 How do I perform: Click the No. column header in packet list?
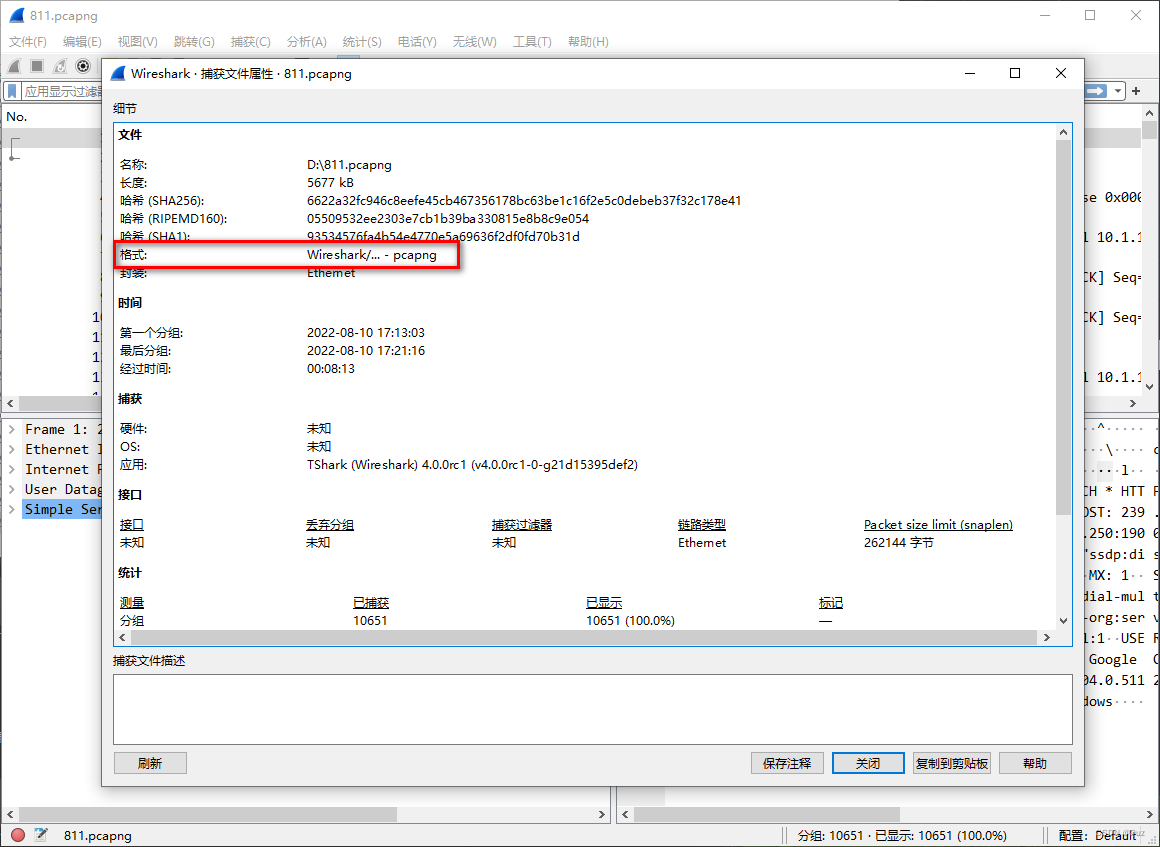click(x=16, y=116)
